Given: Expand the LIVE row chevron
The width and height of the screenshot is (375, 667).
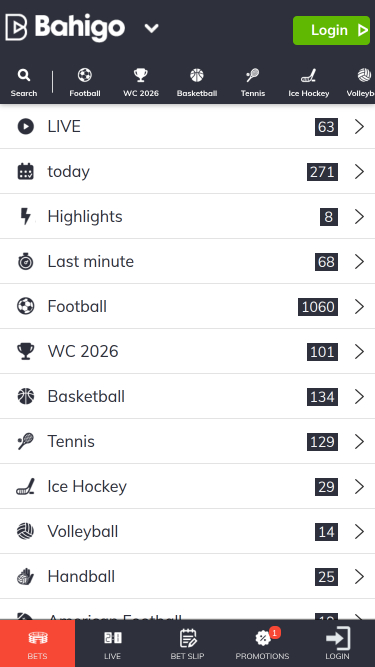Looking at the screenshot, I should coord(359,127).
